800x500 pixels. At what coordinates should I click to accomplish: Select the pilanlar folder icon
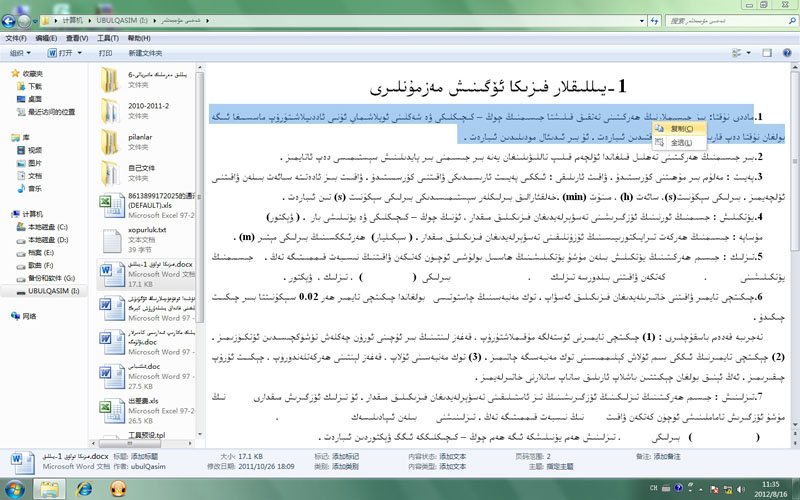pos(111,142)
